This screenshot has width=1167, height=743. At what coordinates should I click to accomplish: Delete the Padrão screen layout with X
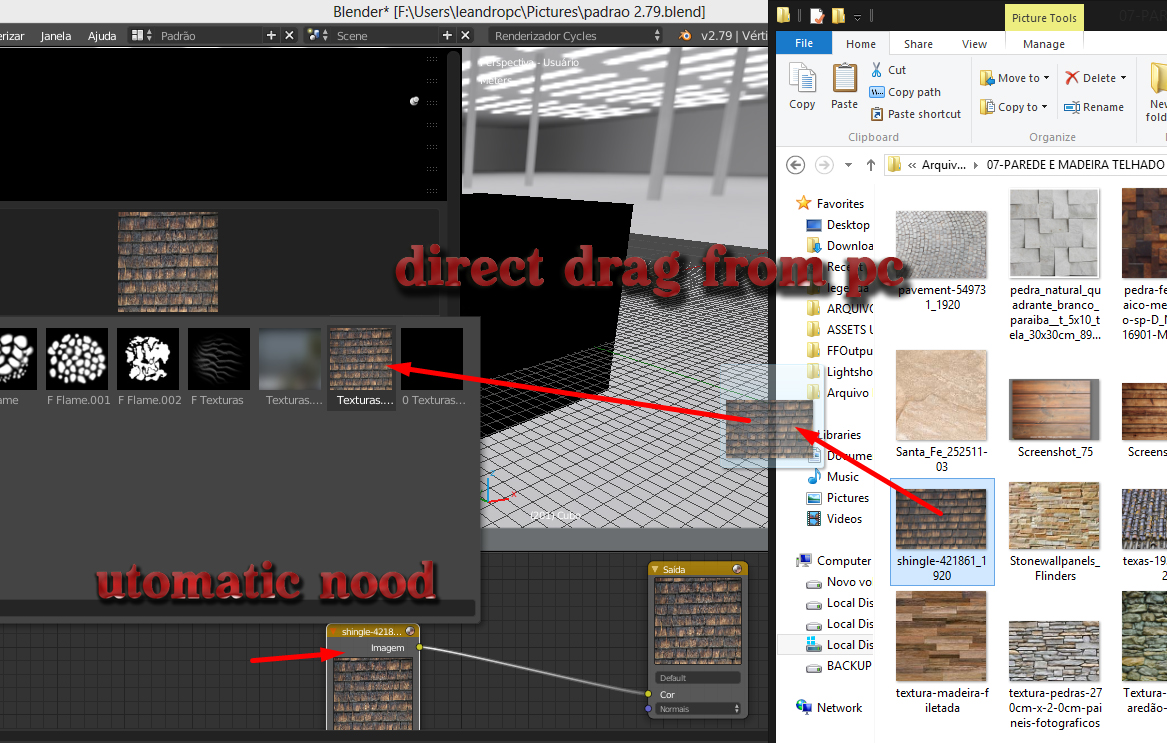[x=290, y=35]
